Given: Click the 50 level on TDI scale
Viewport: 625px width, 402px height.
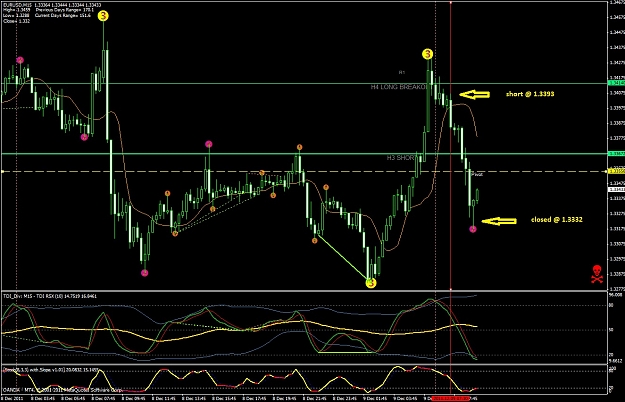Looking at the screenshot, I should pos(611,330).
